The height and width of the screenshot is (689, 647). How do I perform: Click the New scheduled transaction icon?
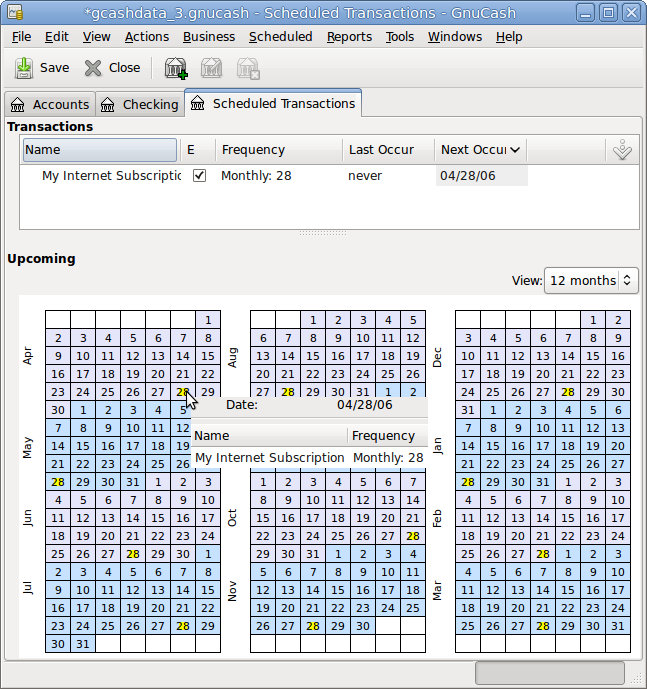(x=176, y=68)
